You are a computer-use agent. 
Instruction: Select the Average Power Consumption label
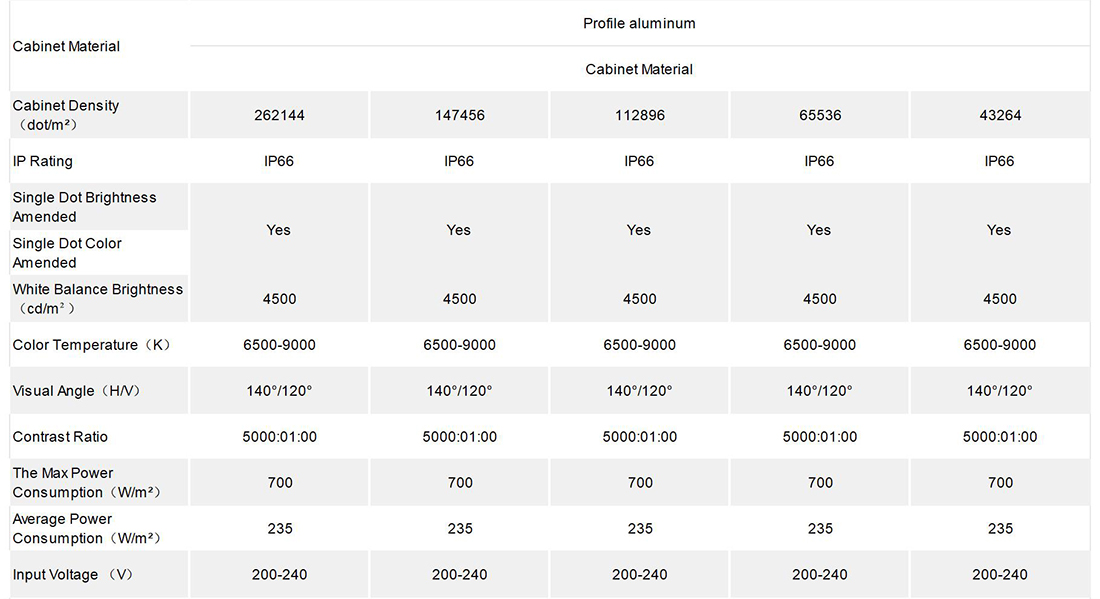pos(87,529)
